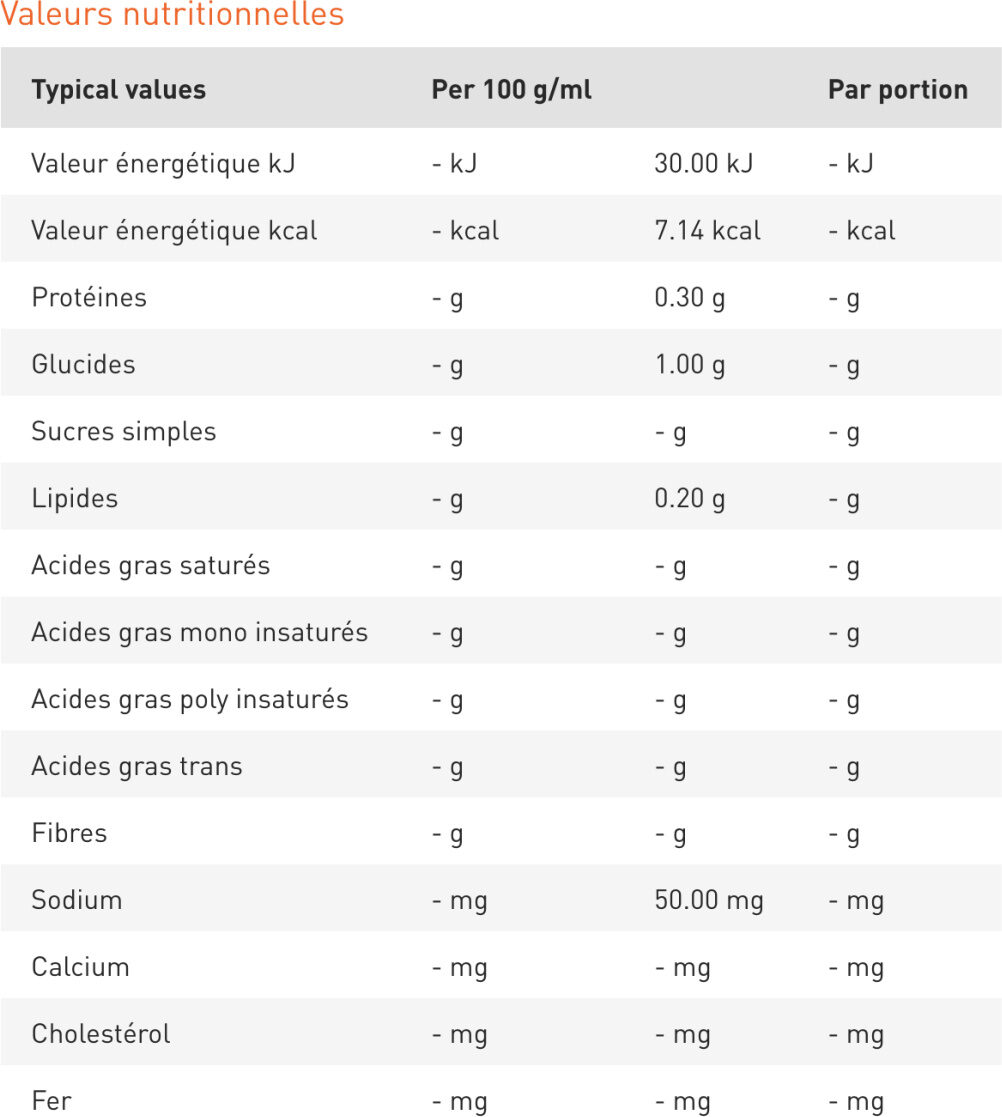Click the Fer row label
1002x1117 pixels.
[x=51, y=1101]
